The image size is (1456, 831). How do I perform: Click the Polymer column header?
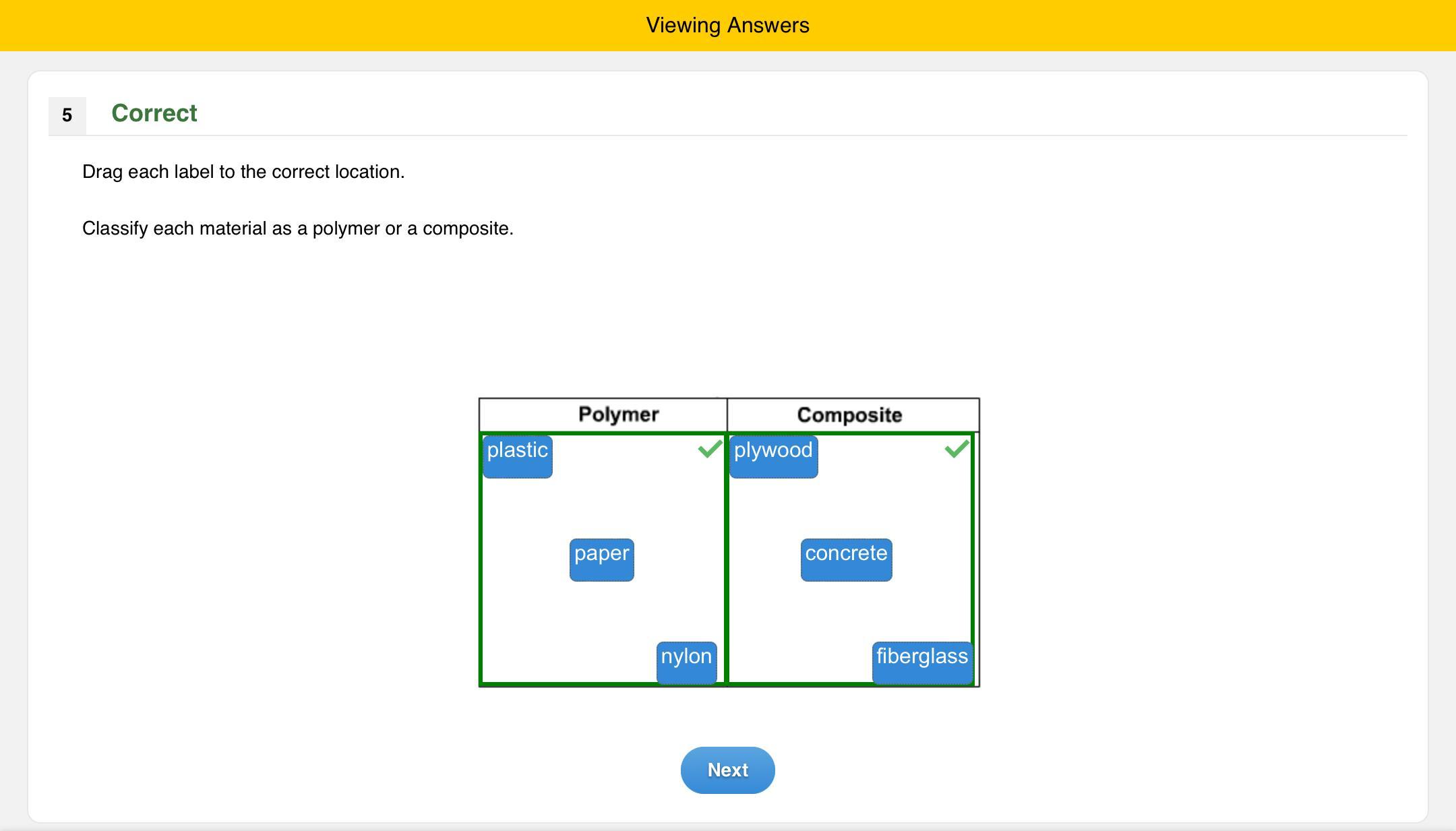[618, 414]
